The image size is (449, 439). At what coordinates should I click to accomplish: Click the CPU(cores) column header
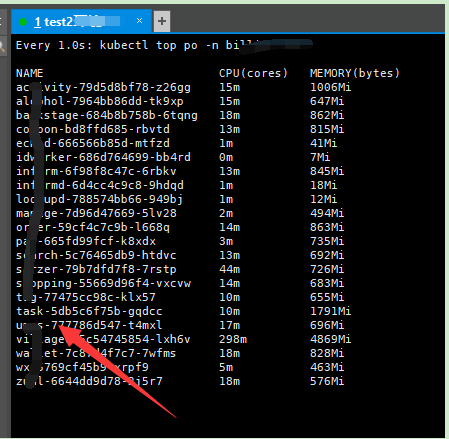253,73
